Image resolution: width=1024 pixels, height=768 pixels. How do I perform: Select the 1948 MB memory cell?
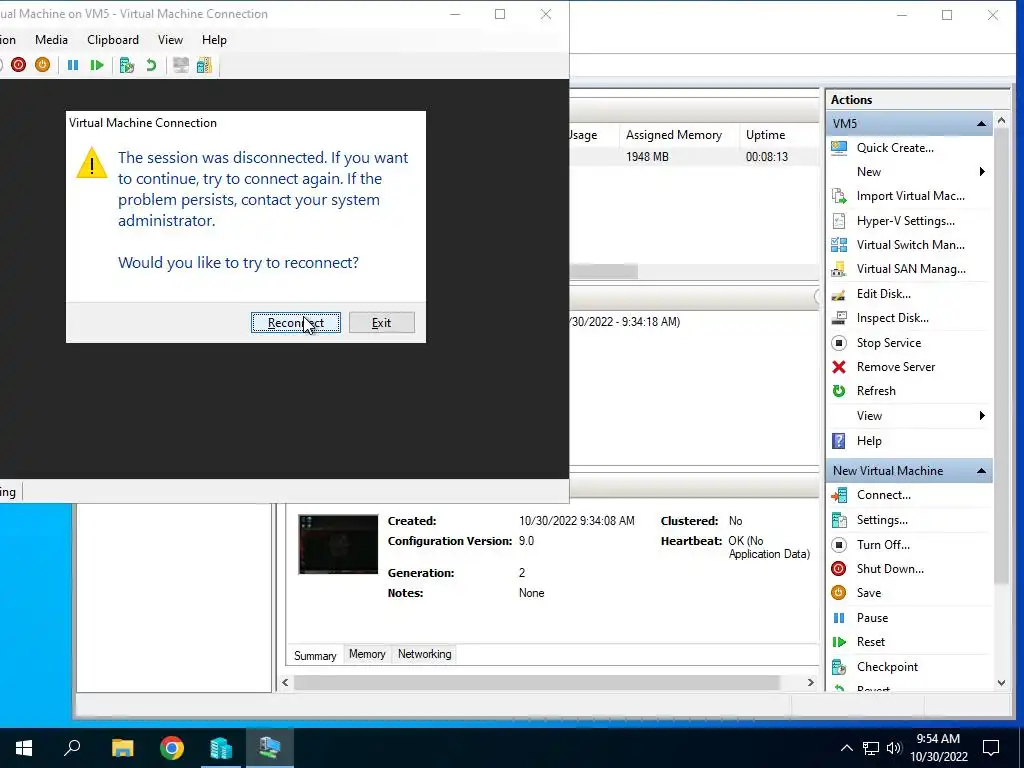(x=647, y=157)
